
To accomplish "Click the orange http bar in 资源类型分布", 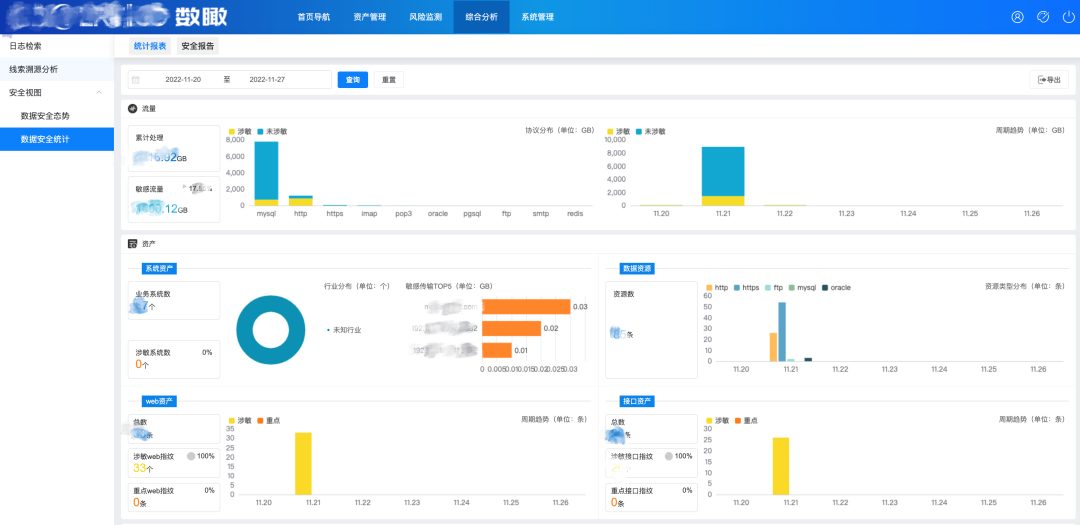I will tap(773, 347).
